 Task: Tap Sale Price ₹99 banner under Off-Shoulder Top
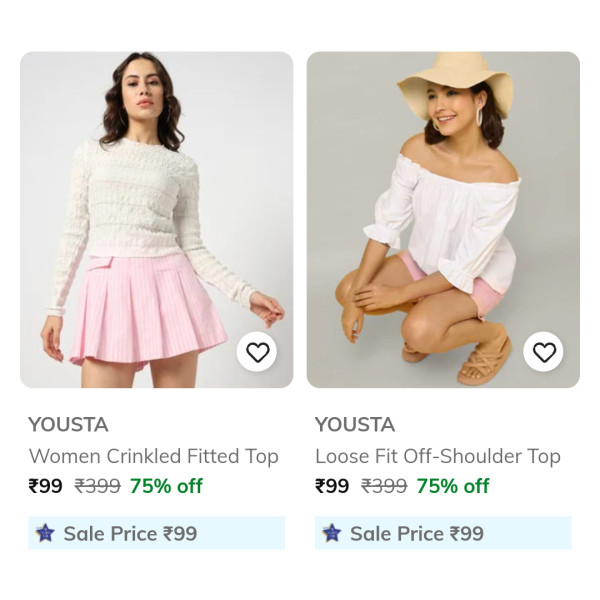click(x=443, y=533)
